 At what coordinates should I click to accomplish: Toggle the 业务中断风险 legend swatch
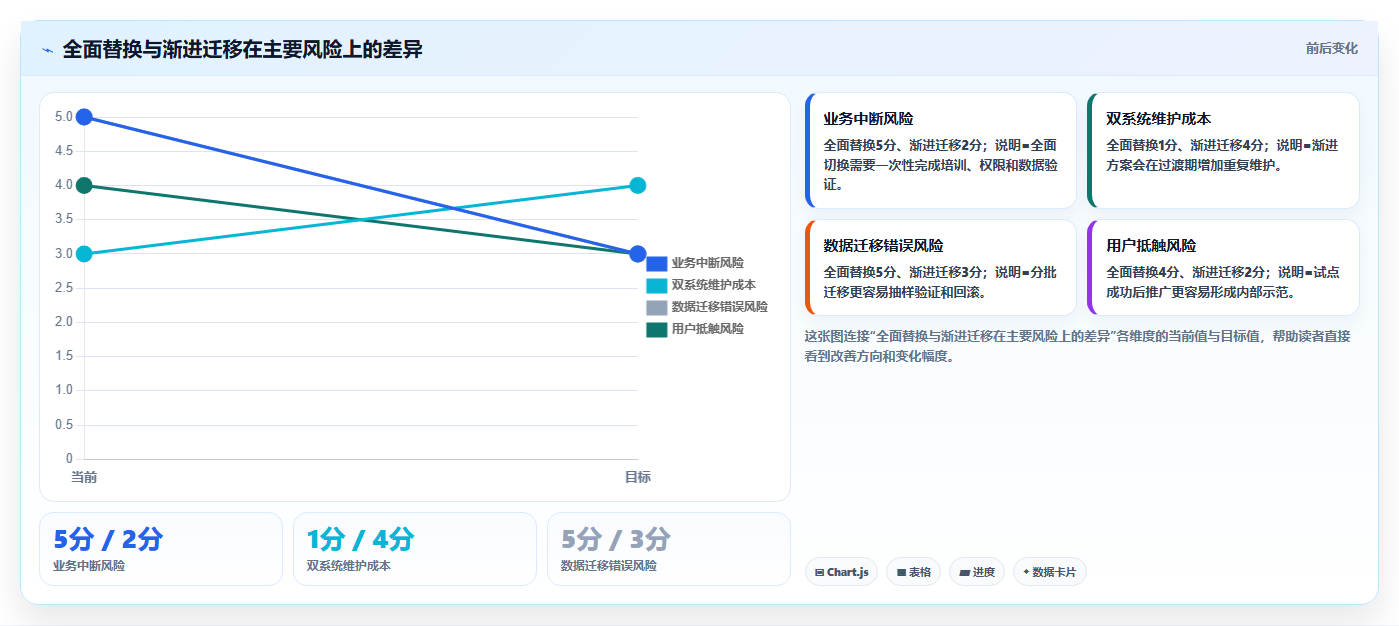click(x=657, y=263)
